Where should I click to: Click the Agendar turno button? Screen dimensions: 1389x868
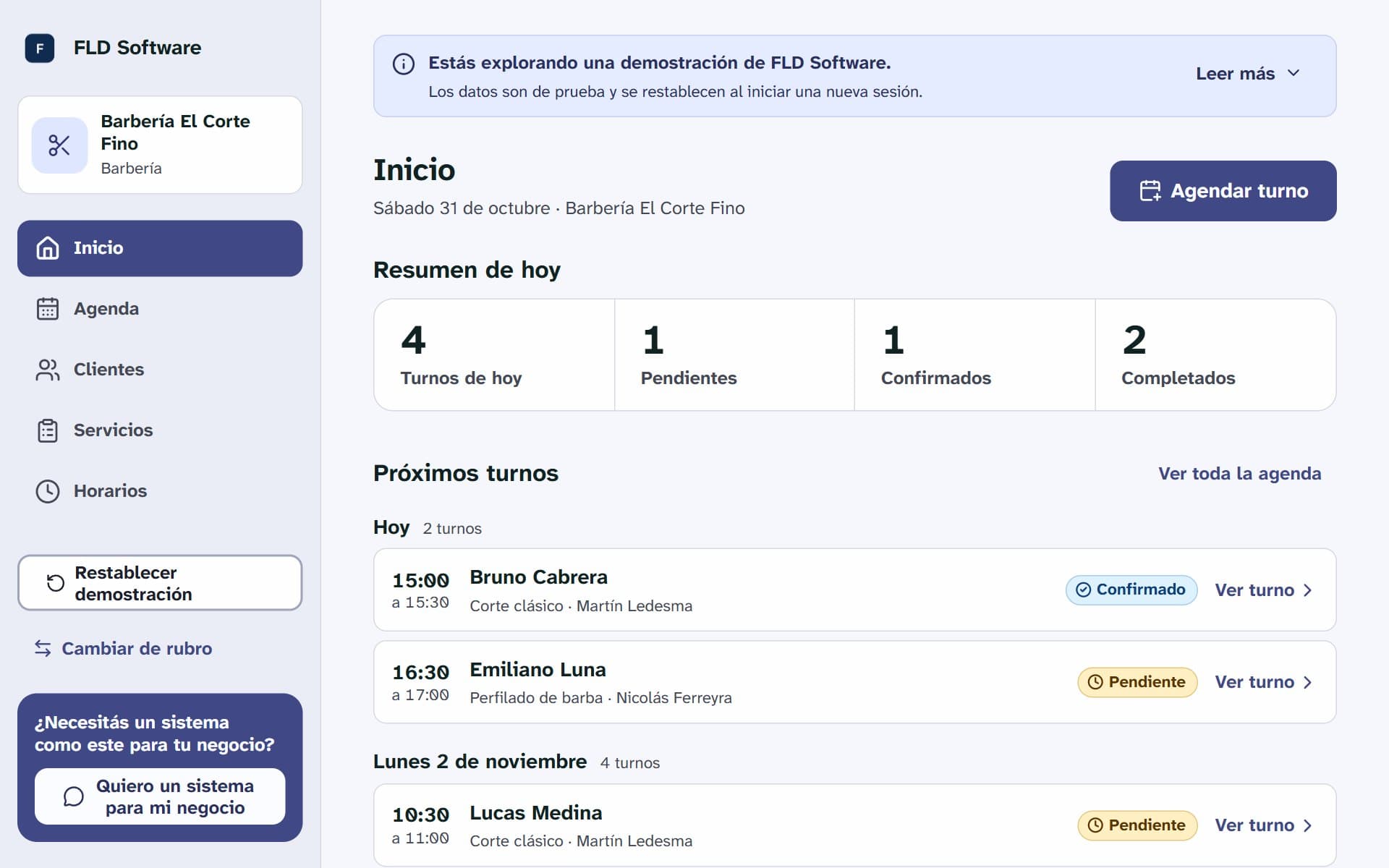(x=1223, y=191)
